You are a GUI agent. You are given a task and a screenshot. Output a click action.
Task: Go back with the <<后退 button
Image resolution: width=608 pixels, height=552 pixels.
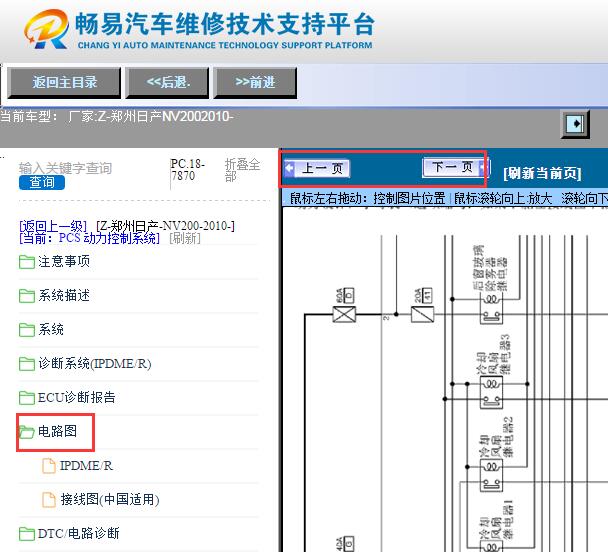point(168,82)
